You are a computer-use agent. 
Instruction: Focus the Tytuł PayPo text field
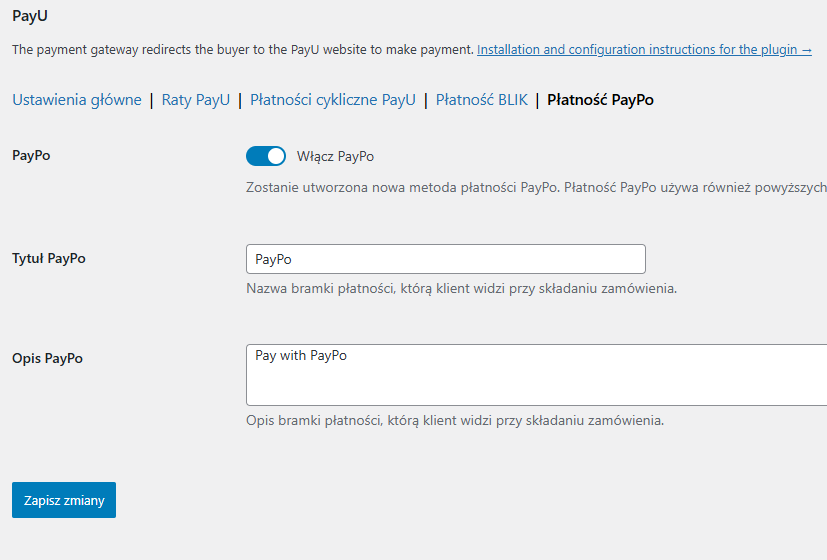(445, 259)
